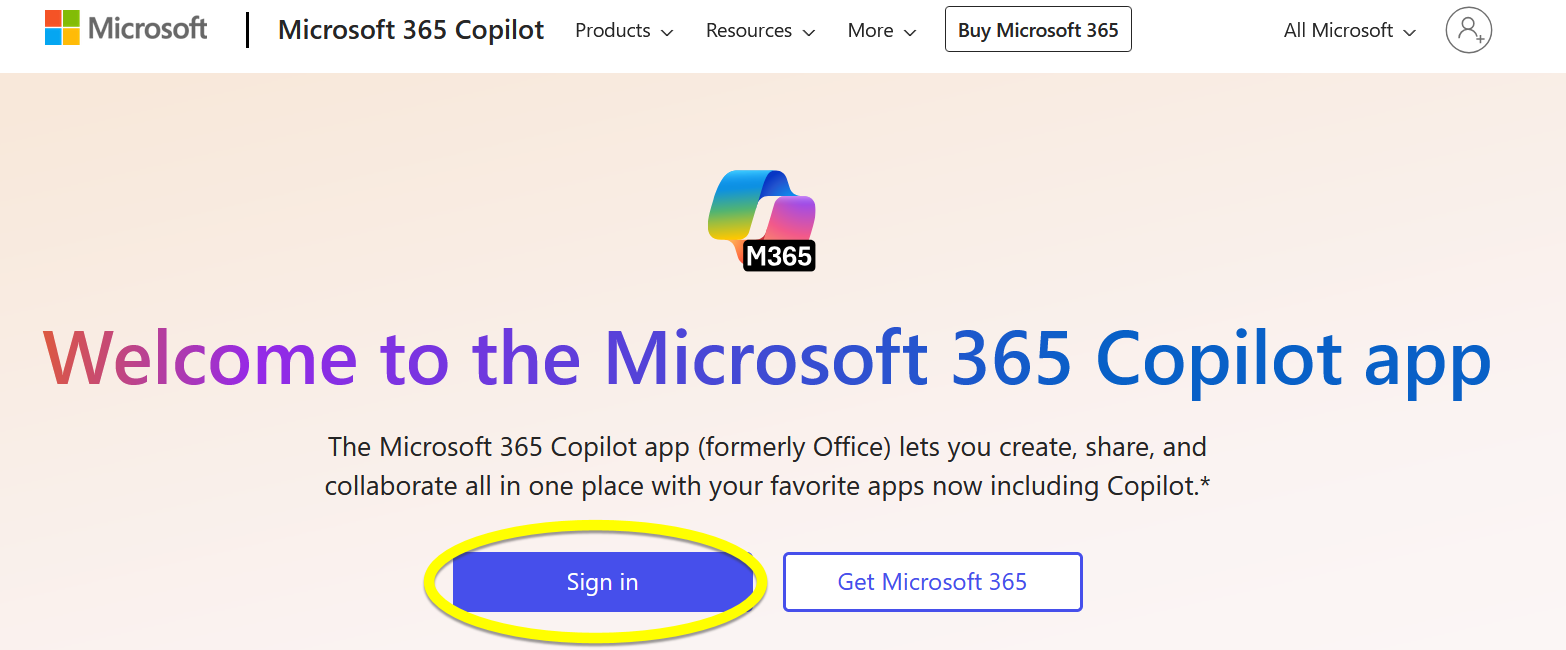Click the asterisk after "including Copilot."

1205,484
